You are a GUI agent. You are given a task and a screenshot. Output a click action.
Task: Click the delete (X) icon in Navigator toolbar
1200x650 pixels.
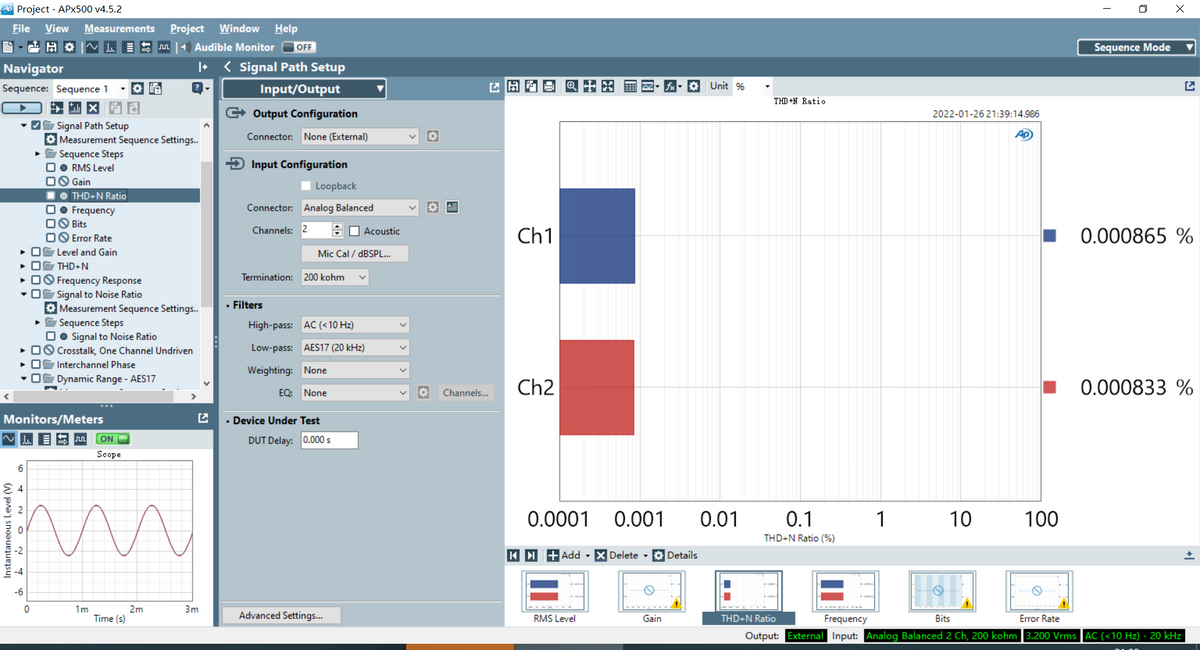tap(93, 108)
